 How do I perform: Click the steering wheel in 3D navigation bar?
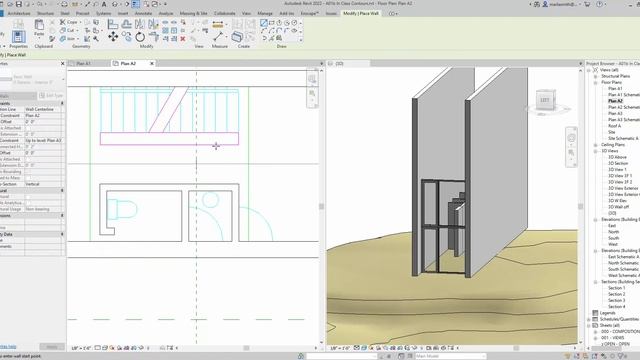click(571, 138)
